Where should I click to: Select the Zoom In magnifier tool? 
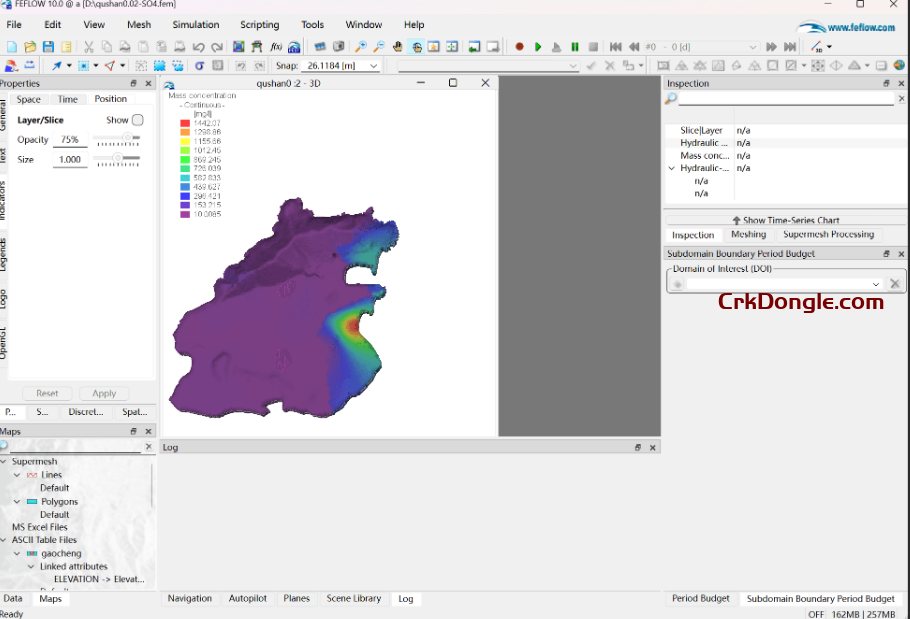click(360, 45)
